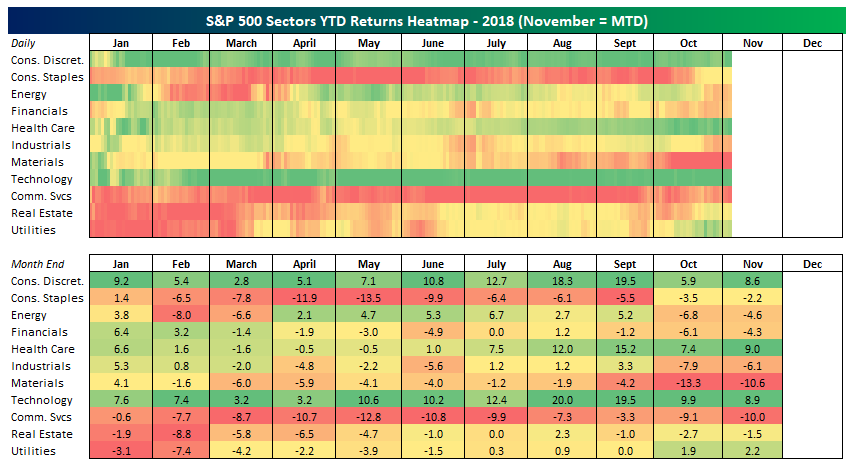Select the Month End section label
Image resolution: width=855 pixels, height=470 pixels.
click(35, 263)
